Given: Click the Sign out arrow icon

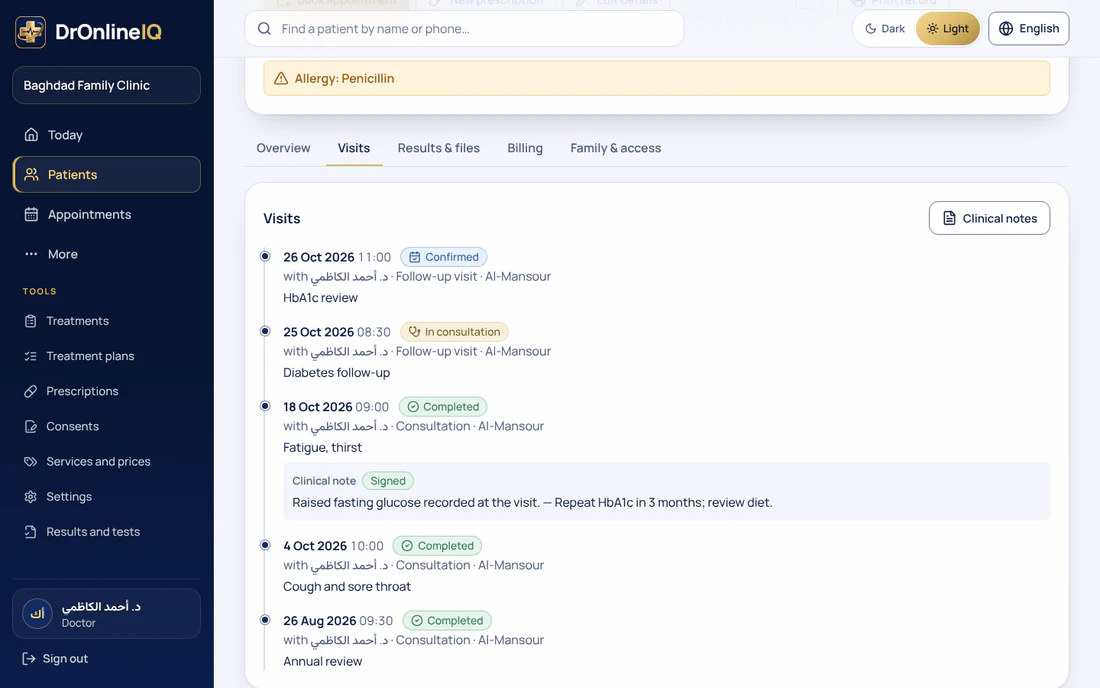Looking at the screenshot, I should [29, 659].
